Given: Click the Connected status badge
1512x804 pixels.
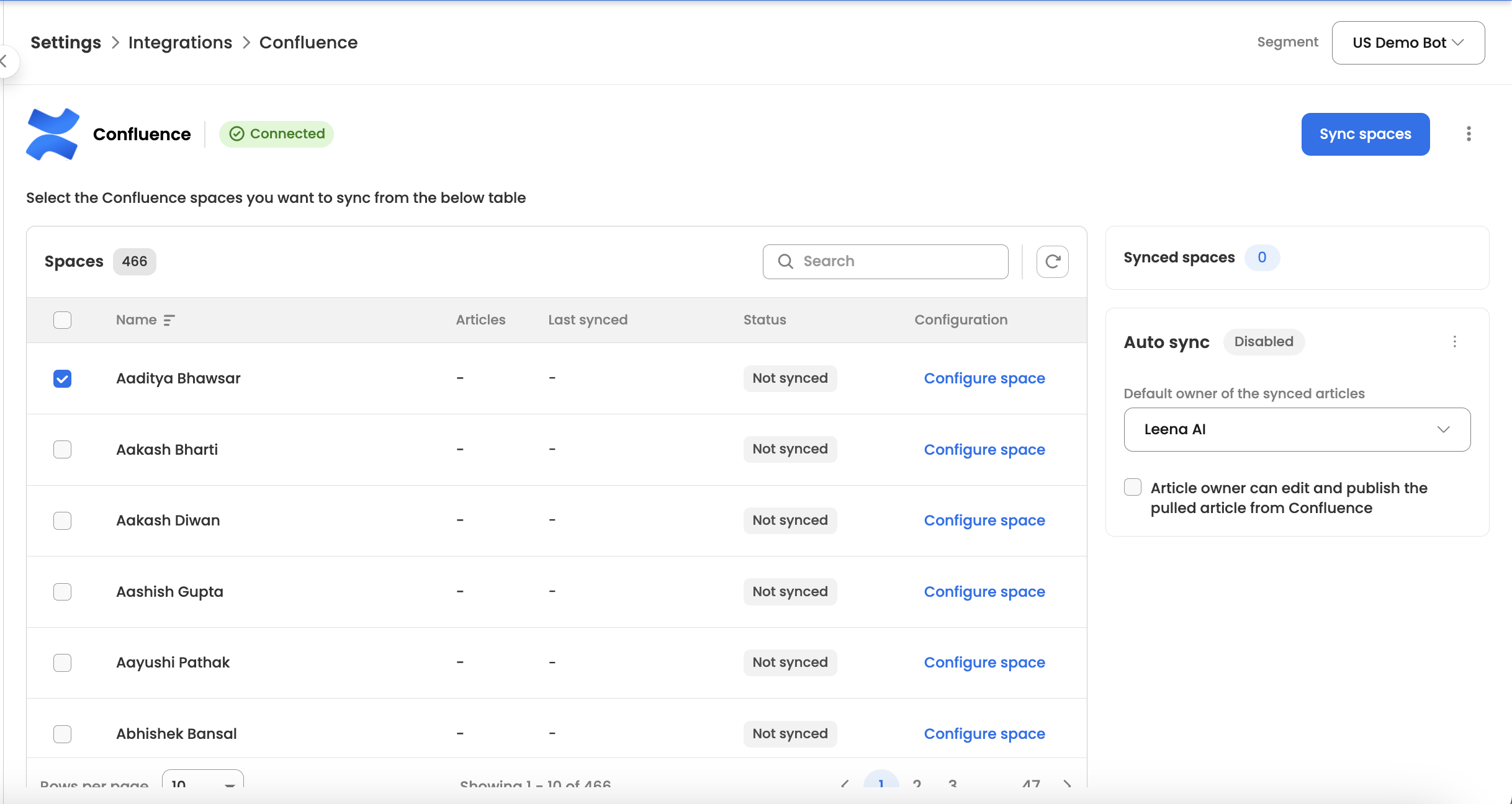Looking at the screenshot, I should pyautogui.click(x=277, y=134).
